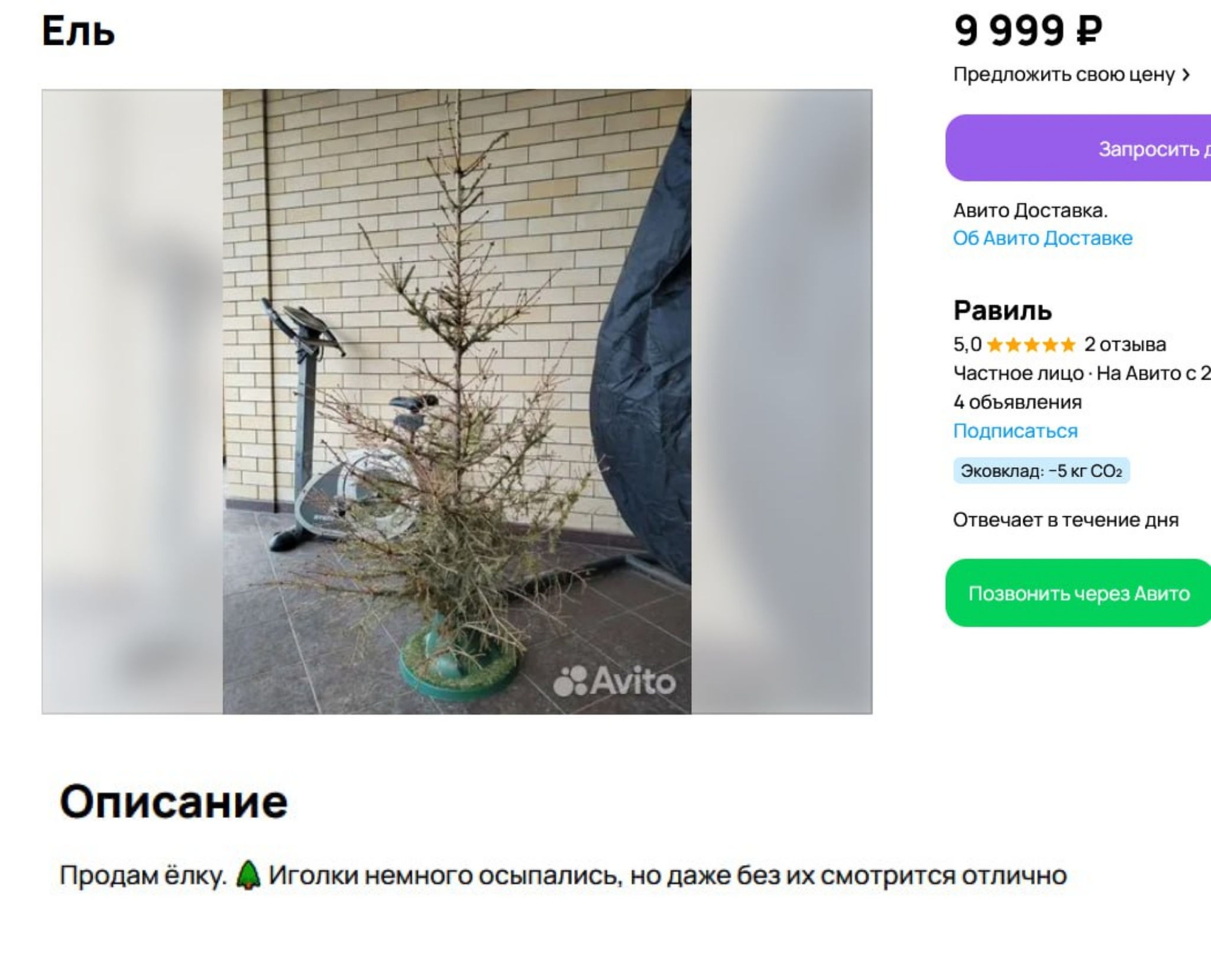Click the five-star rating icons
This screenshot has width=1211, height=980.
(1031, 344)
